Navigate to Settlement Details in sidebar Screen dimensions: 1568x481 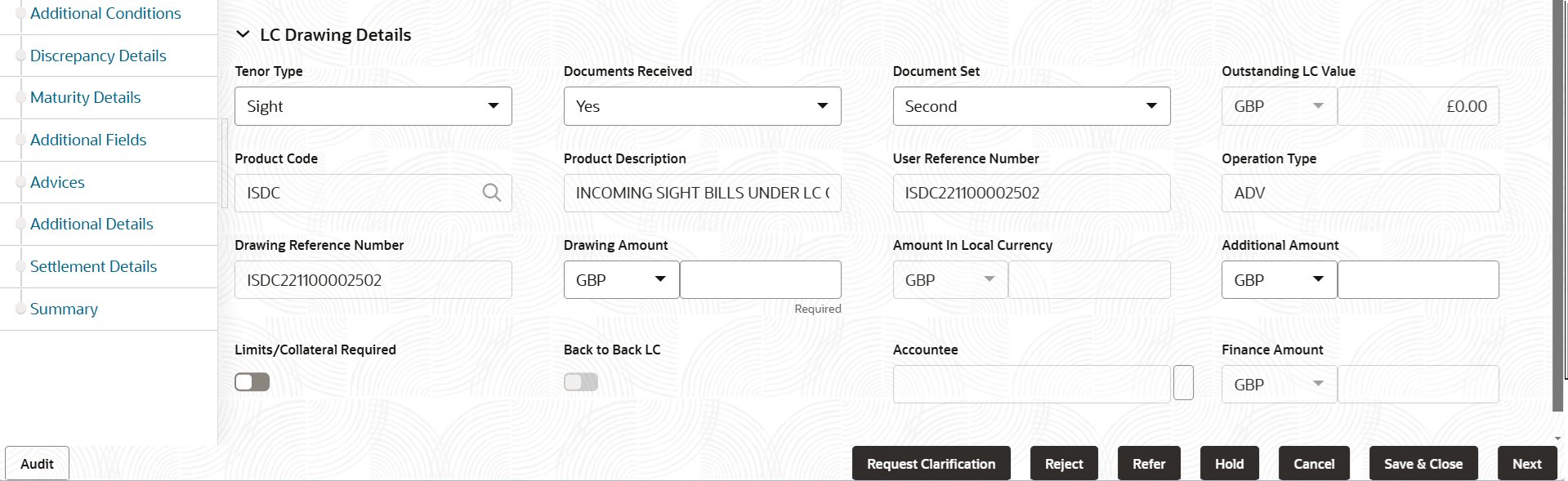tap(93, 266)
